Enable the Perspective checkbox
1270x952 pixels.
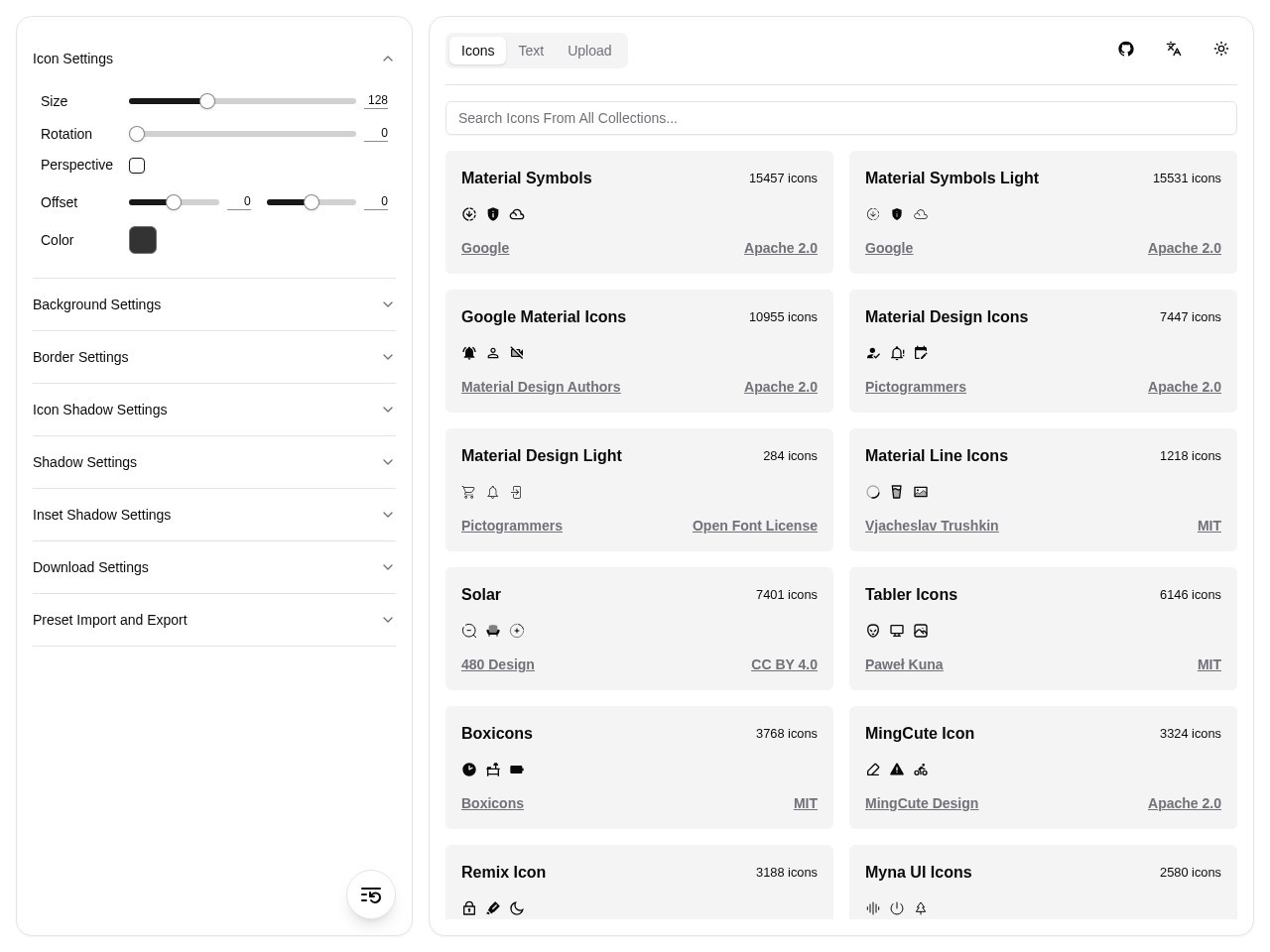point(137,166)
